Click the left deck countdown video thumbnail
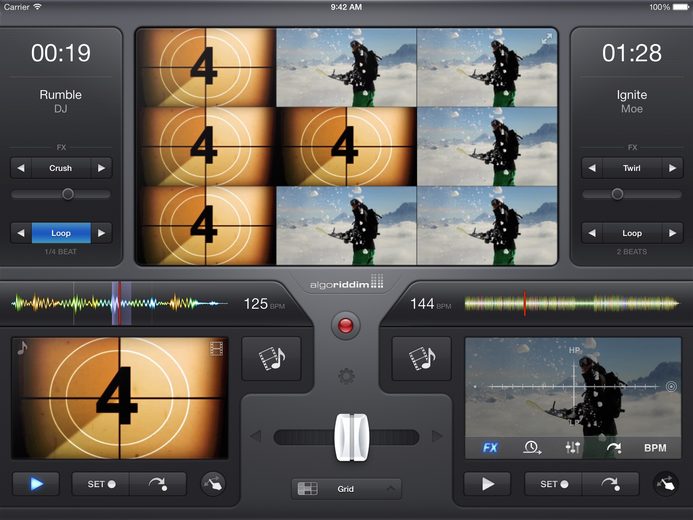This screenshot has width=693, height=520. coord(120,399)
